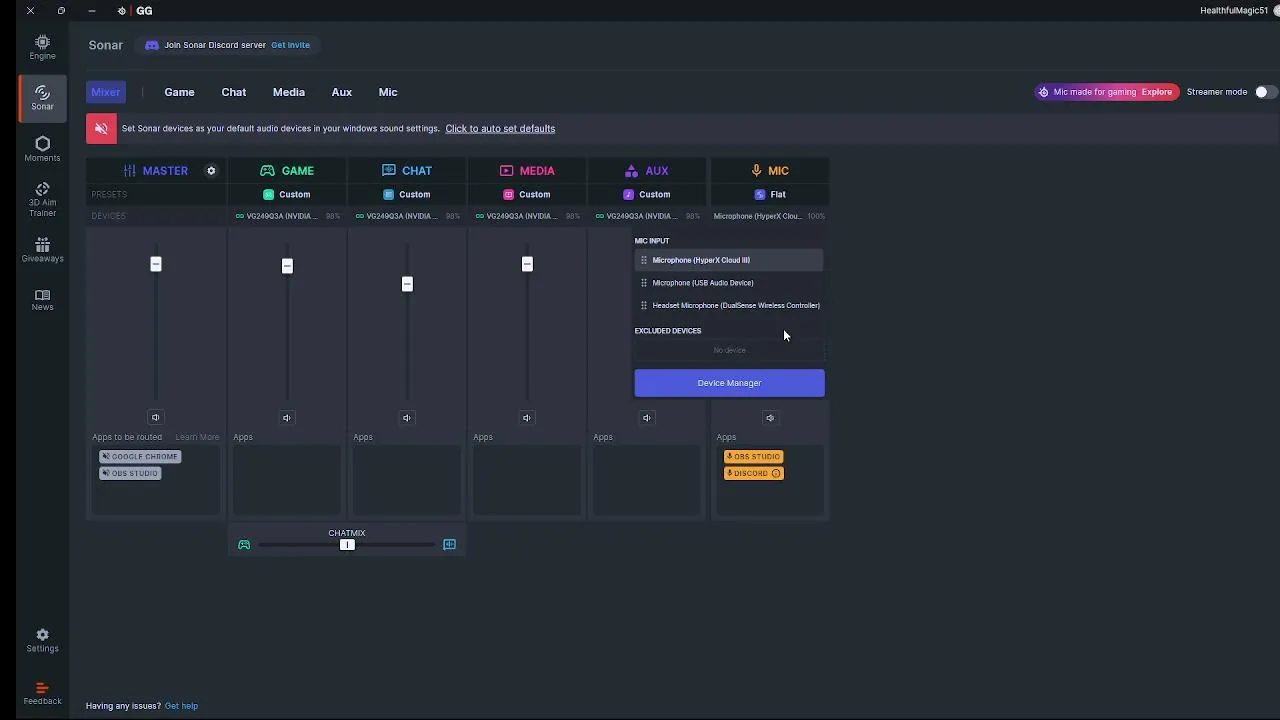Click the master channel gear icon
Viewport: 1280px width, 720px height.
[x=211, y=171]
